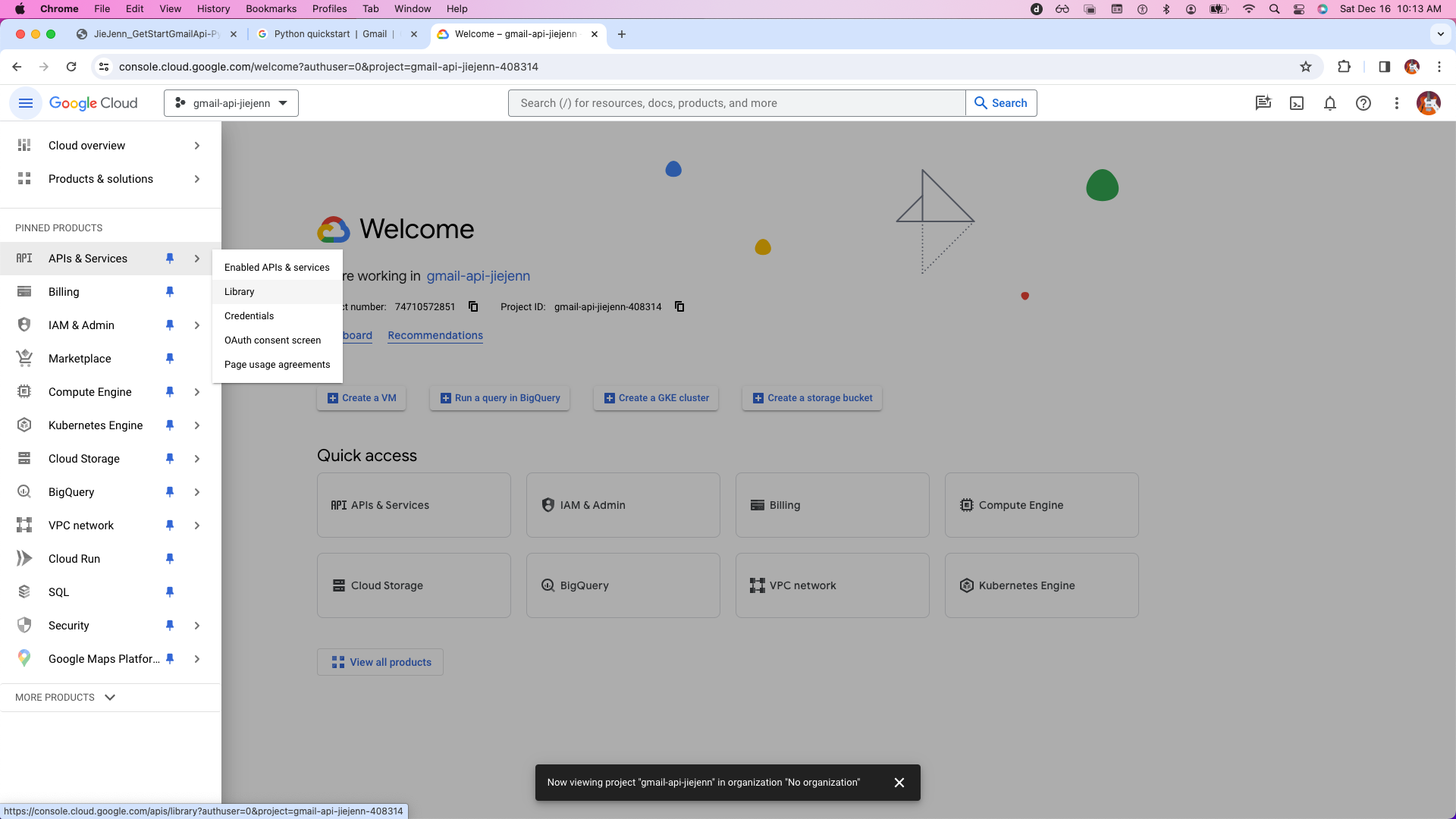This screenshot has height=819, width=1456.
Task: Open Billing quick access card
Action: (x=832, y=505)
